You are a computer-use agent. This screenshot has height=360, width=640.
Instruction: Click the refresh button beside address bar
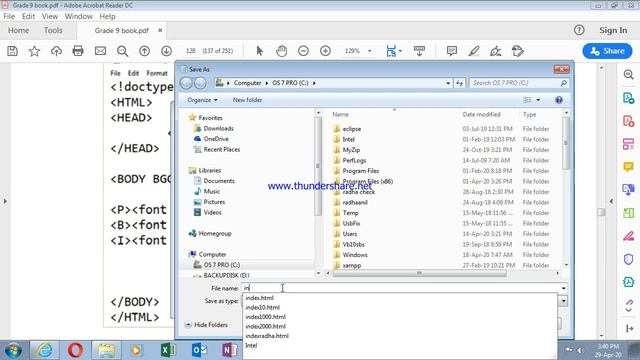(x=460, y=83)
